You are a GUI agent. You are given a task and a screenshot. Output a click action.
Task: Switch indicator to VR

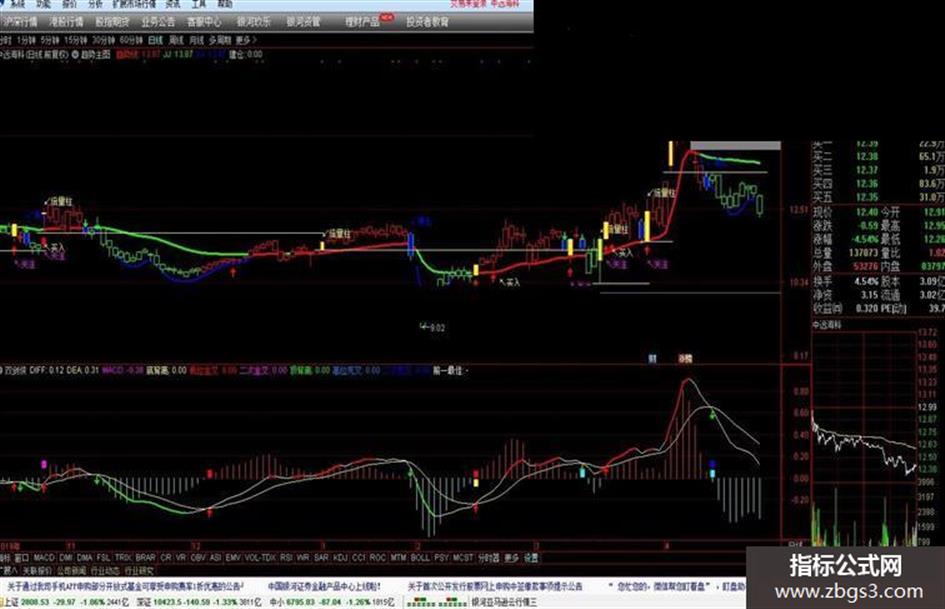(x=181, y=558)
